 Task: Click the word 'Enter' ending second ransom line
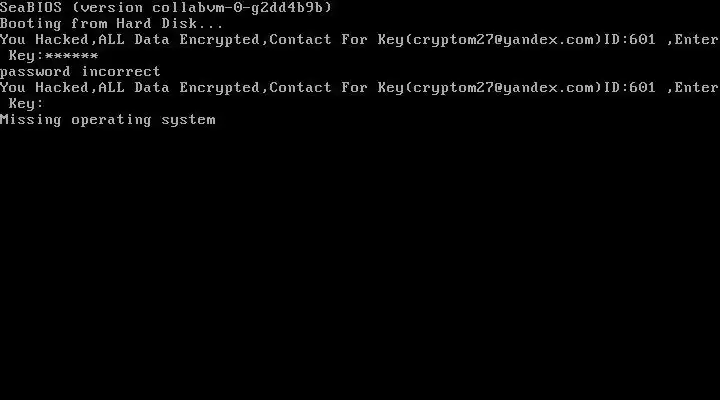coord(696,87)
